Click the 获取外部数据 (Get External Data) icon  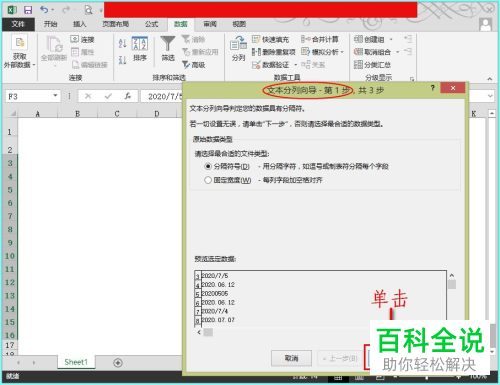[19, 43]
